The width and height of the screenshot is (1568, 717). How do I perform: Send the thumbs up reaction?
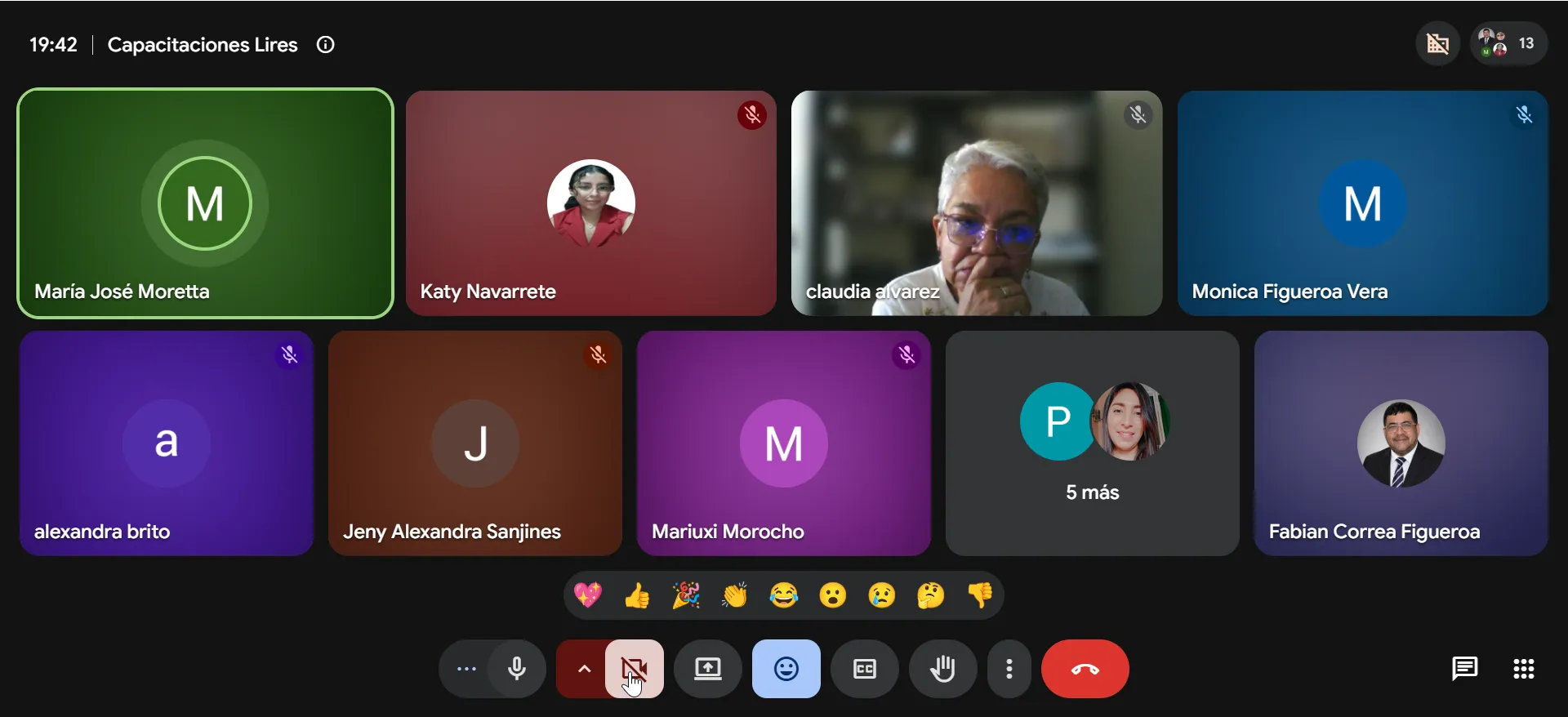click(637, 595)
